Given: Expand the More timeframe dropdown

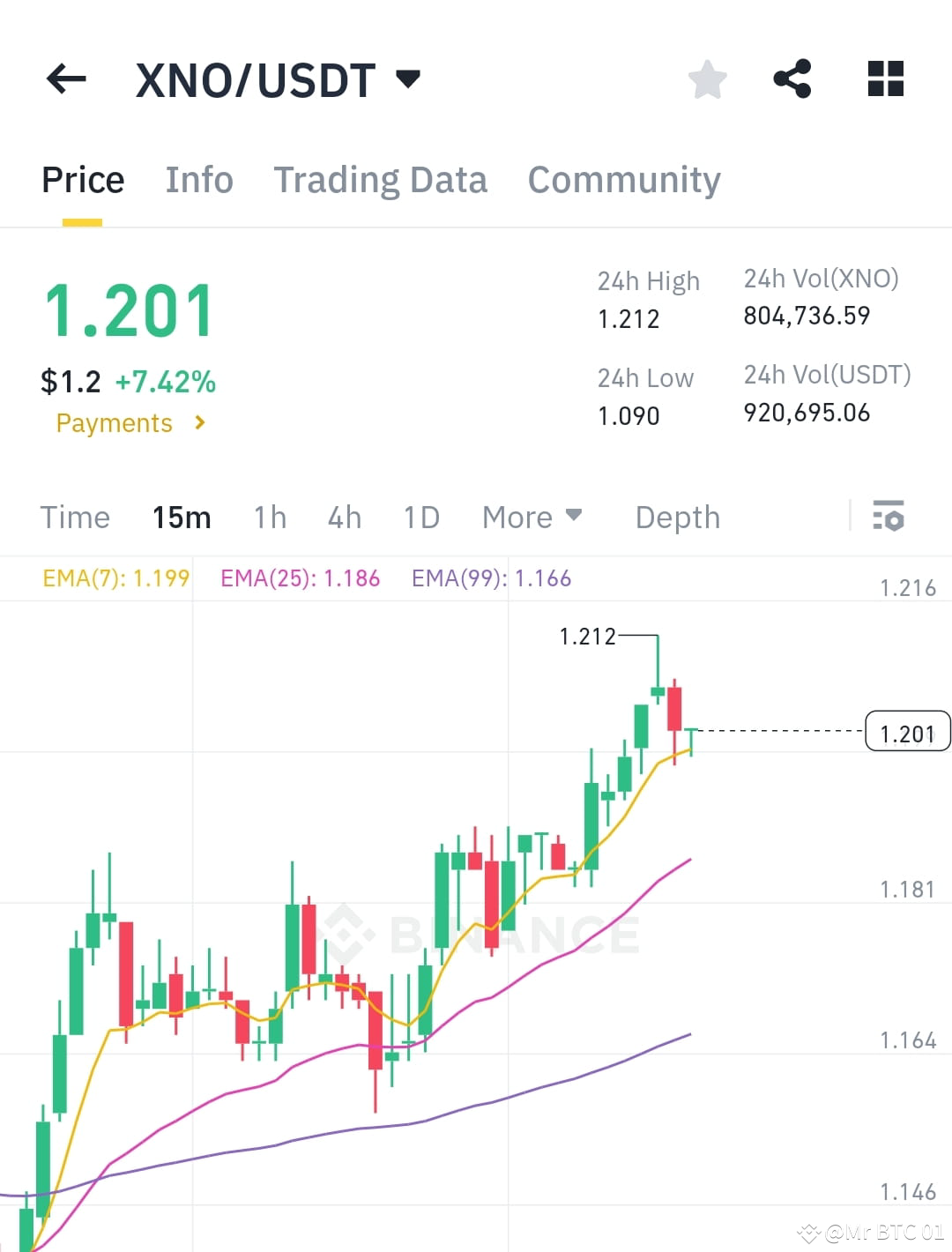Looking at the screenshot, I should pos(532,518).
